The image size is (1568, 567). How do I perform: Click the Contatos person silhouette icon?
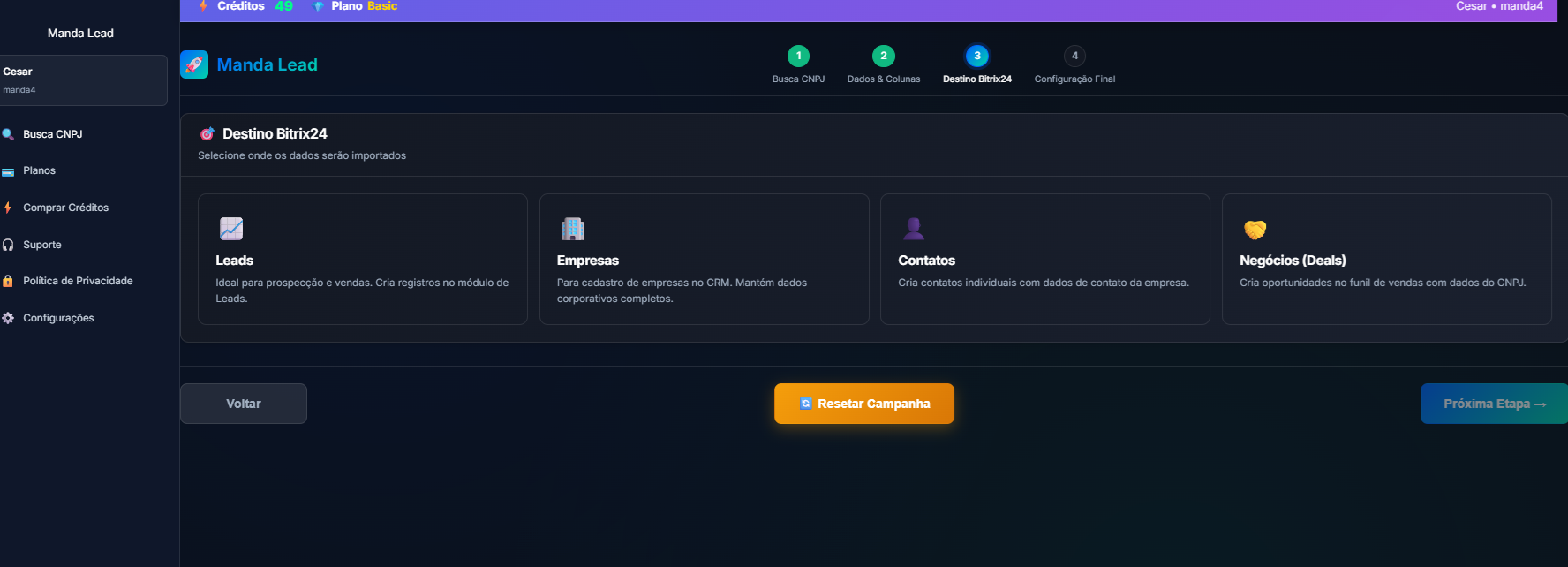coord(914,229)
